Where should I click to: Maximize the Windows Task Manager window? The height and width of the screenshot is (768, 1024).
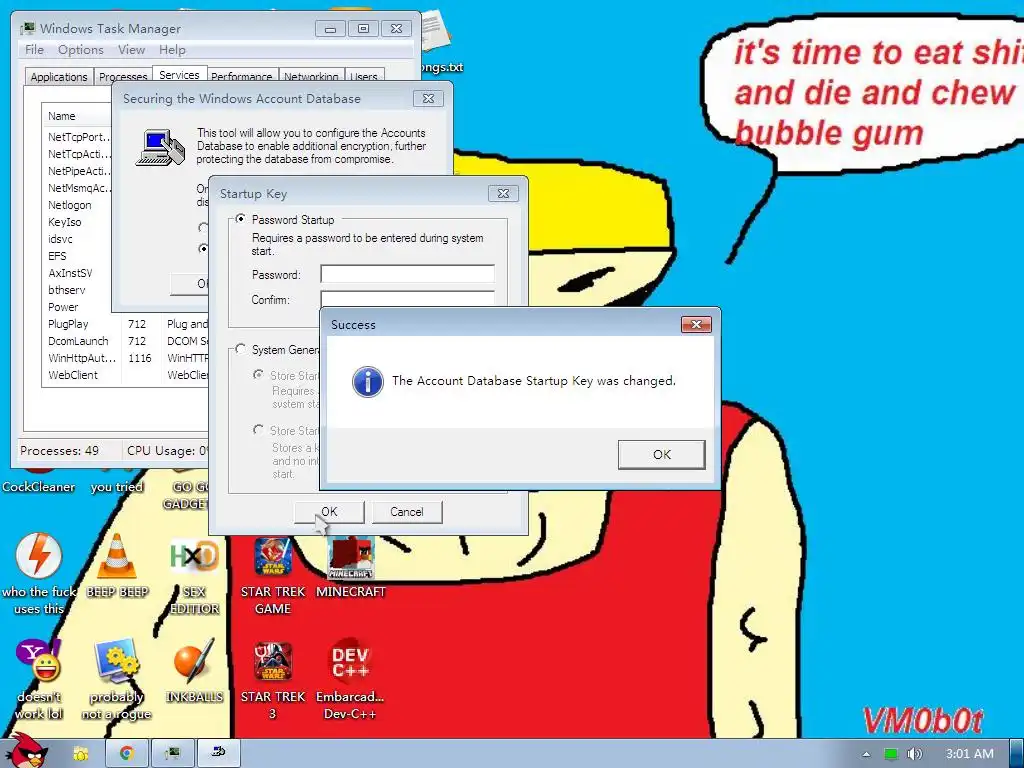tap(363, 29)
